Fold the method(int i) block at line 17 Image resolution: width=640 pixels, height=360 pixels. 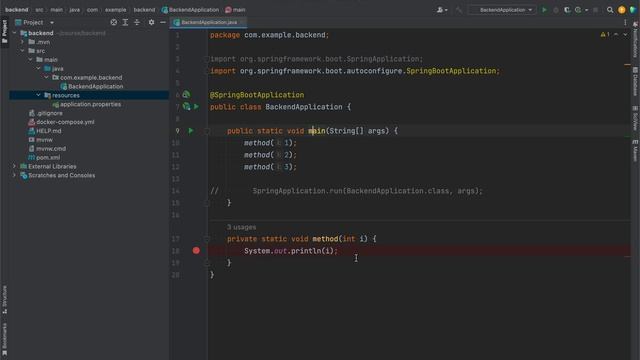pos(207,239)
